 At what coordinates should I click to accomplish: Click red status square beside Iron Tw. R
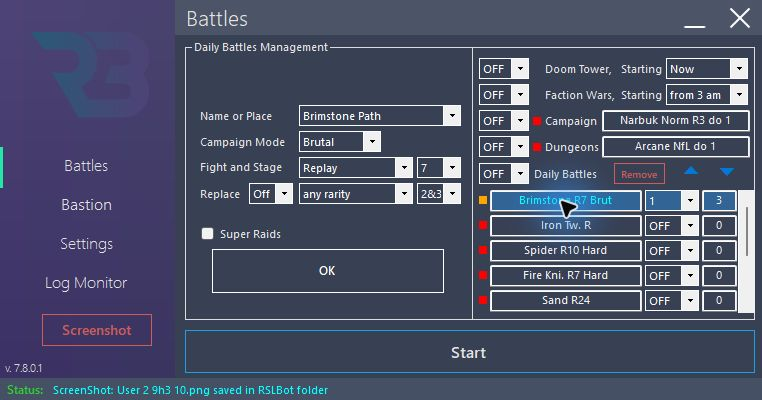point(483,225)
